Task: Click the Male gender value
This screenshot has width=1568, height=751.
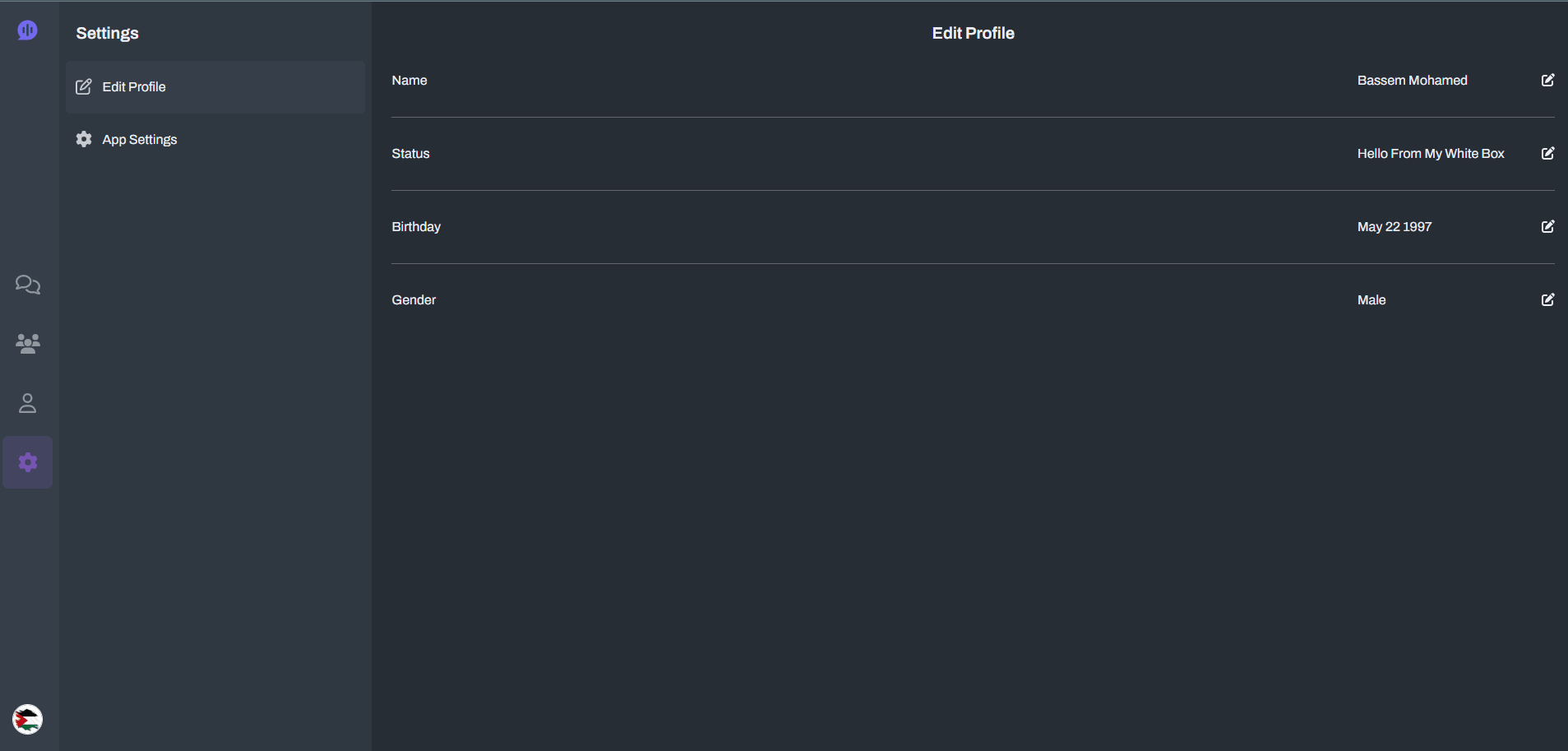Action: click(1371, 300)
